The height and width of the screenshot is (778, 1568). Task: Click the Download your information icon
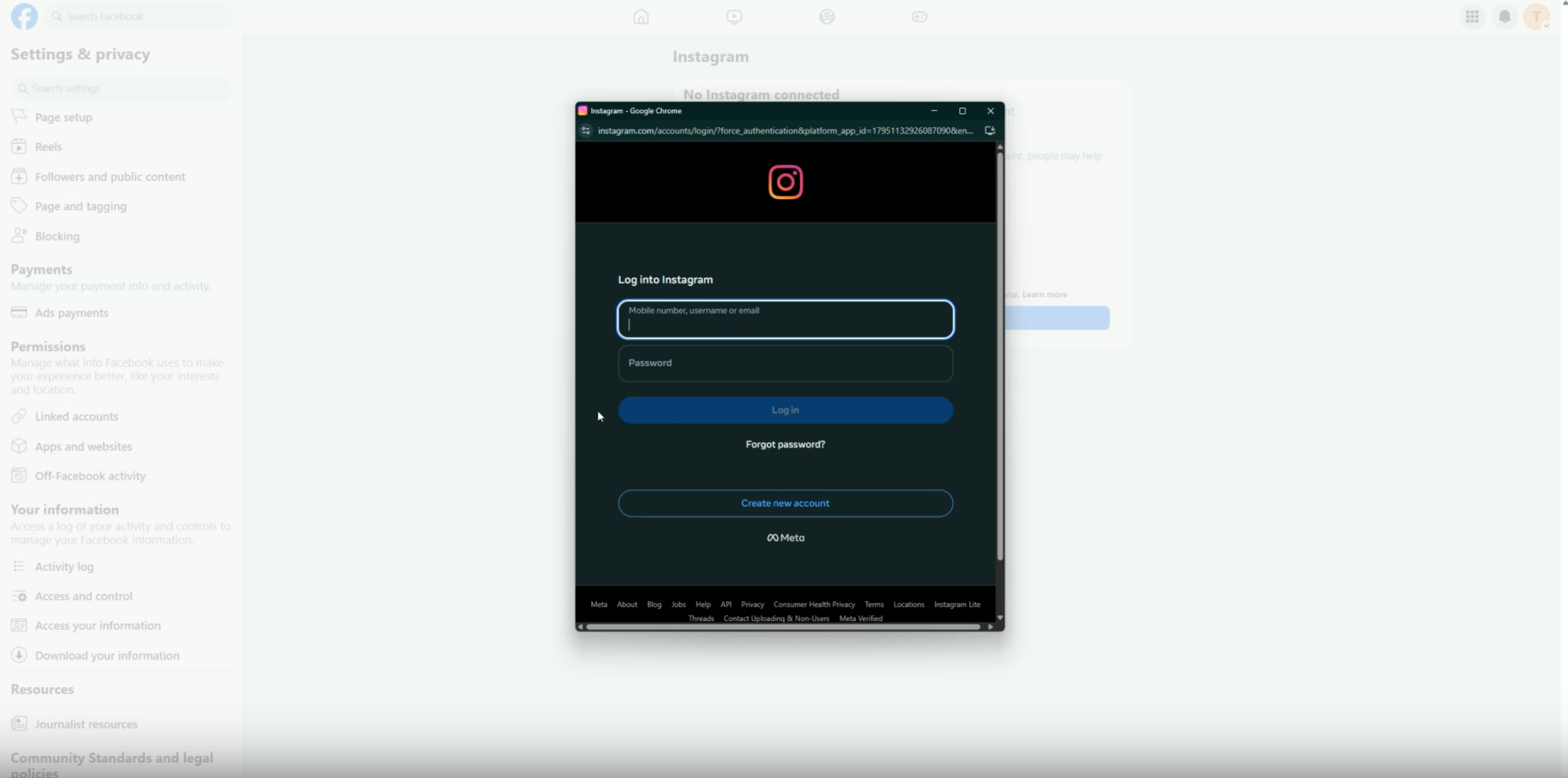[x=19, y=655]
